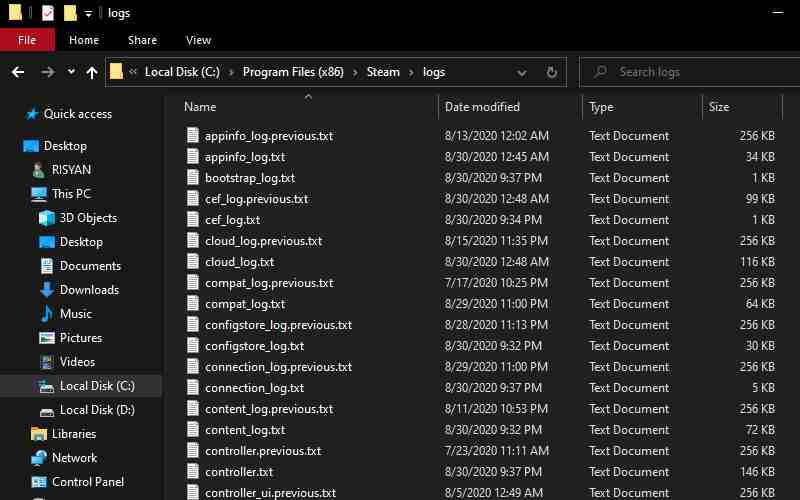
Task: Open the File menu tab
Action: point(27,40)
